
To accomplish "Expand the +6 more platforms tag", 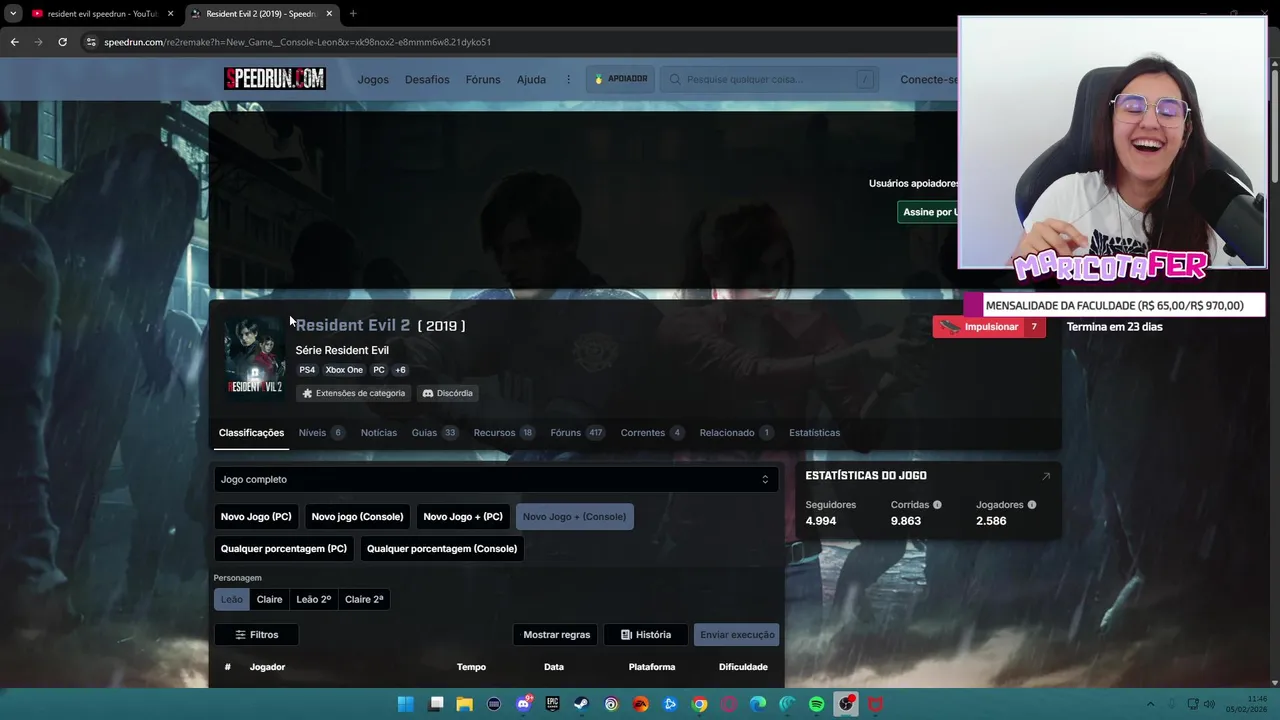I will pos(401,370).
